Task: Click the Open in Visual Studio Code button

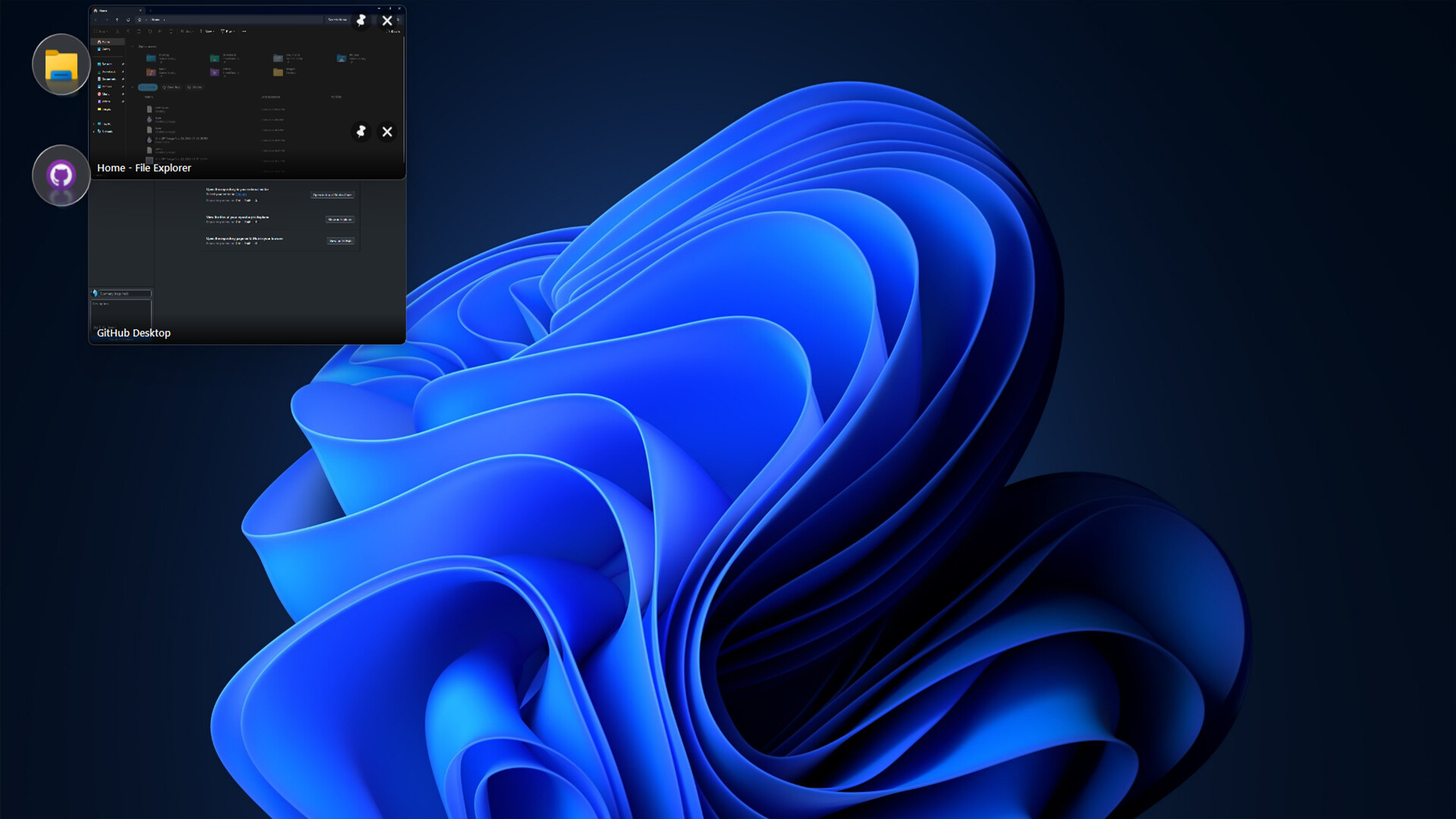Action: (332, 195)
